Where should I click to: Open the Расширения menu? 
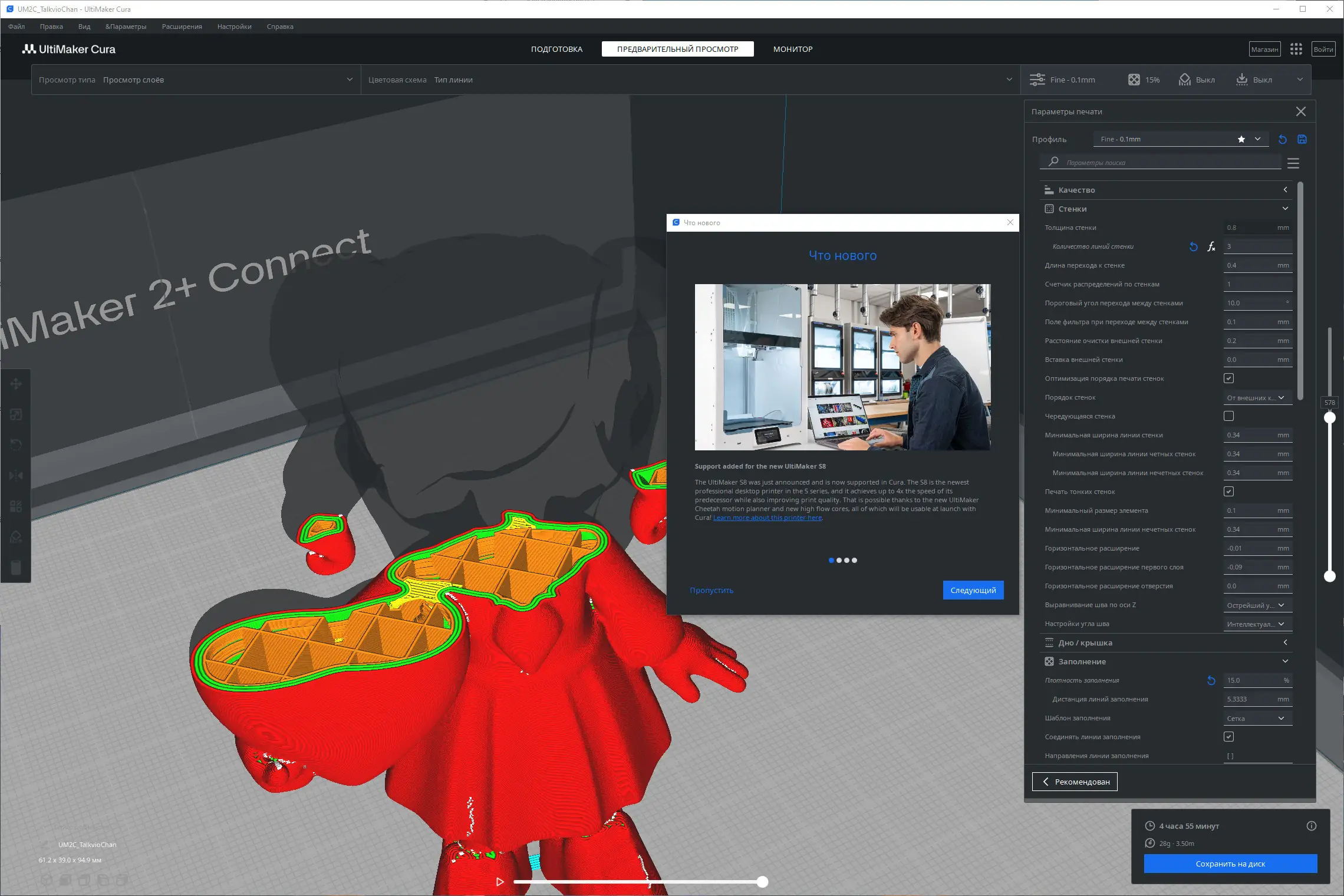[x=182, y=27]
